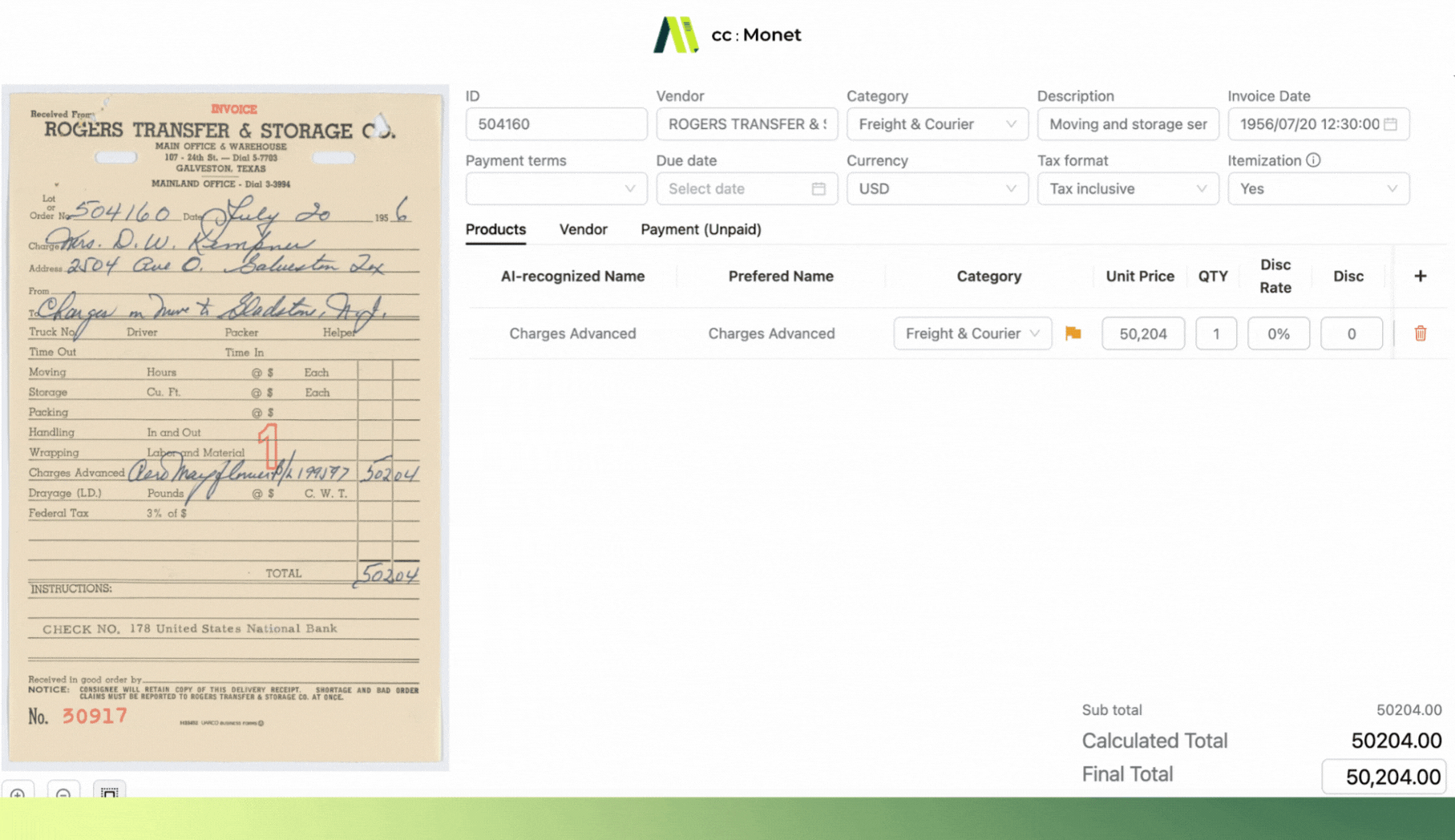
Task: Click the Vendor name input field
Action: tap(746, 124)
